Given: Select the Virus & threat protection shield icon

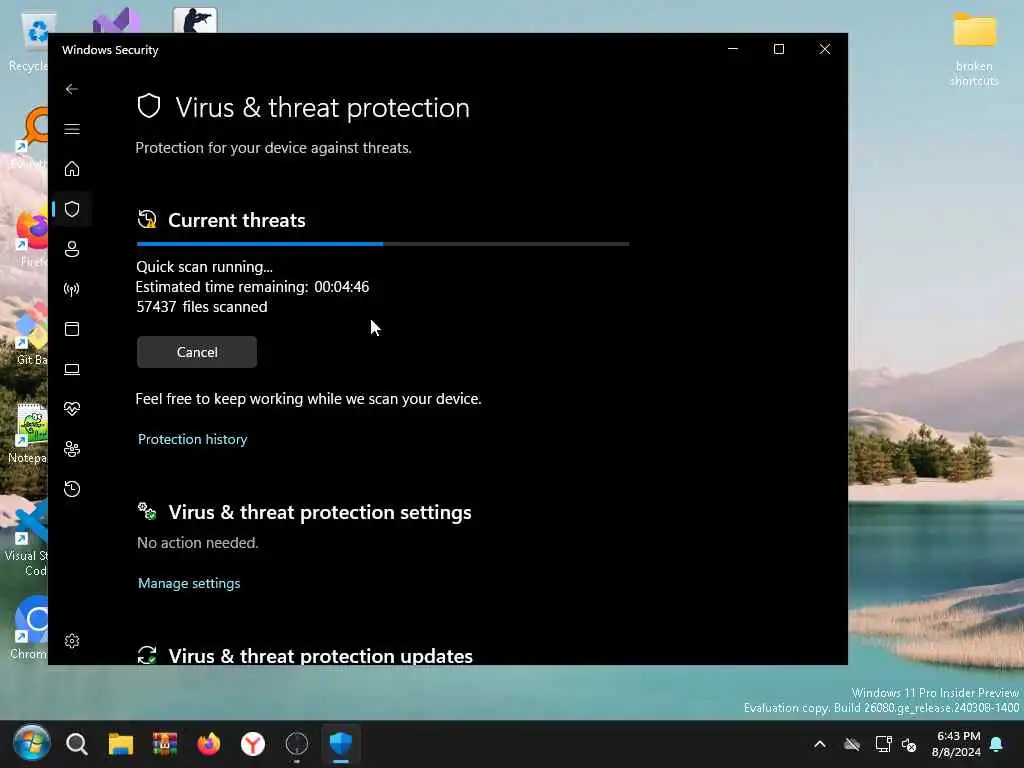Looking at the screenshot, I should 72,209.
